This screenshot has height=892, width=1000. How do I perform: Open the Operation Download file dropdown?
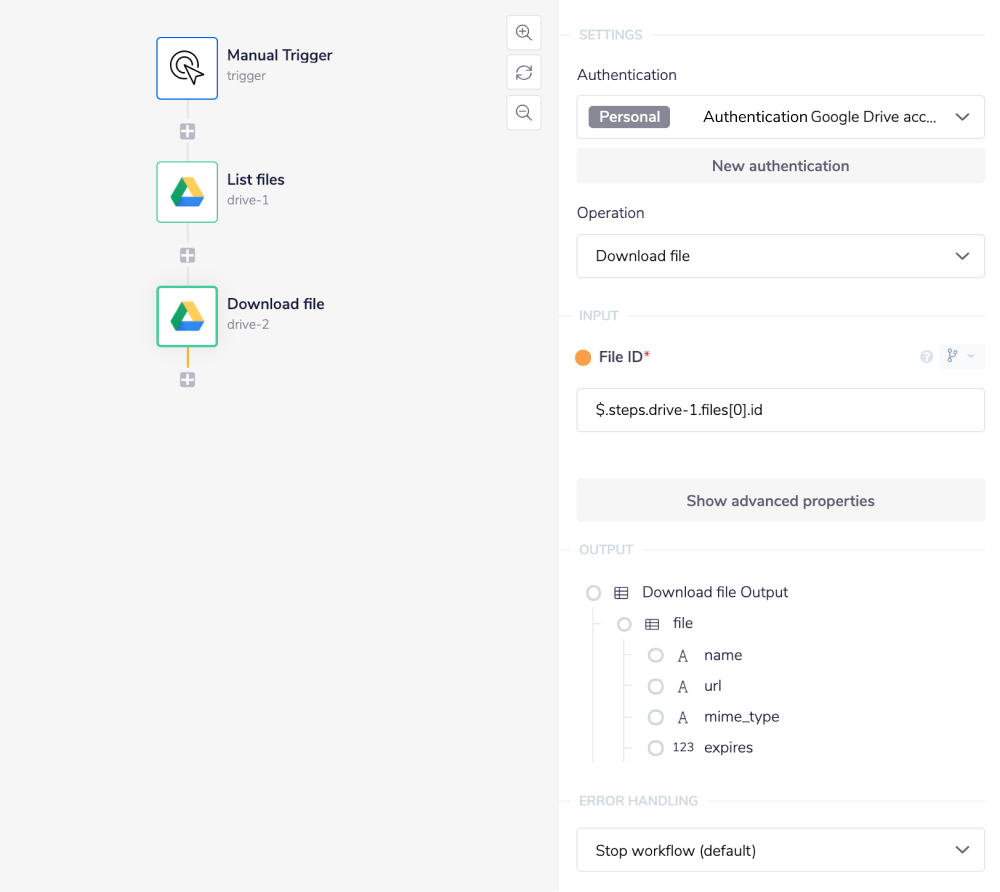pos(780,256)
